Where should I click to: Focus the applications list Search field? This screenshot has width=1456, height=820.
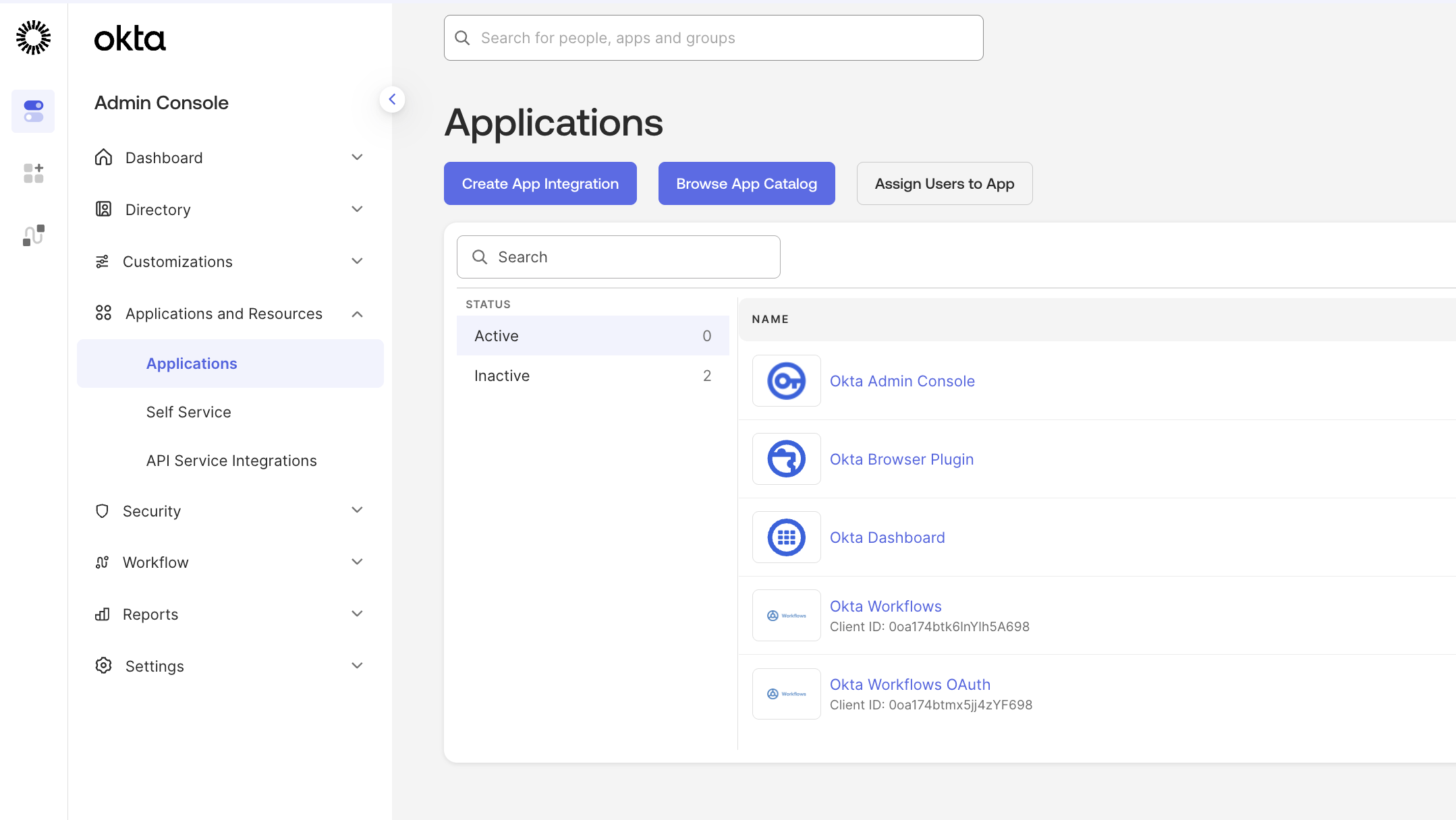(x=619, y=257)
